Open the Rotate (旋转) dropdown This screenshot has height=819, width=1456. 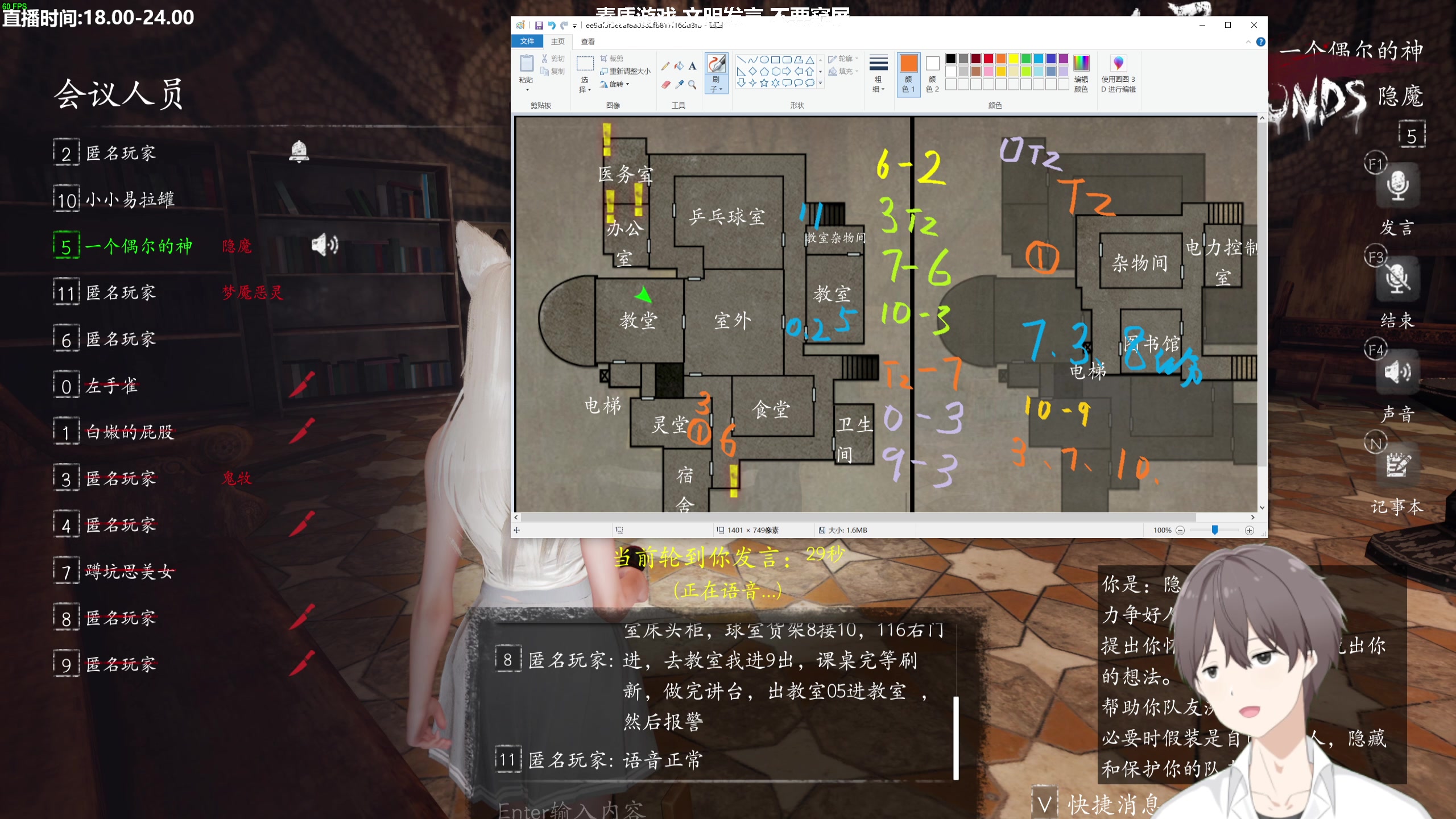point(615,84)
